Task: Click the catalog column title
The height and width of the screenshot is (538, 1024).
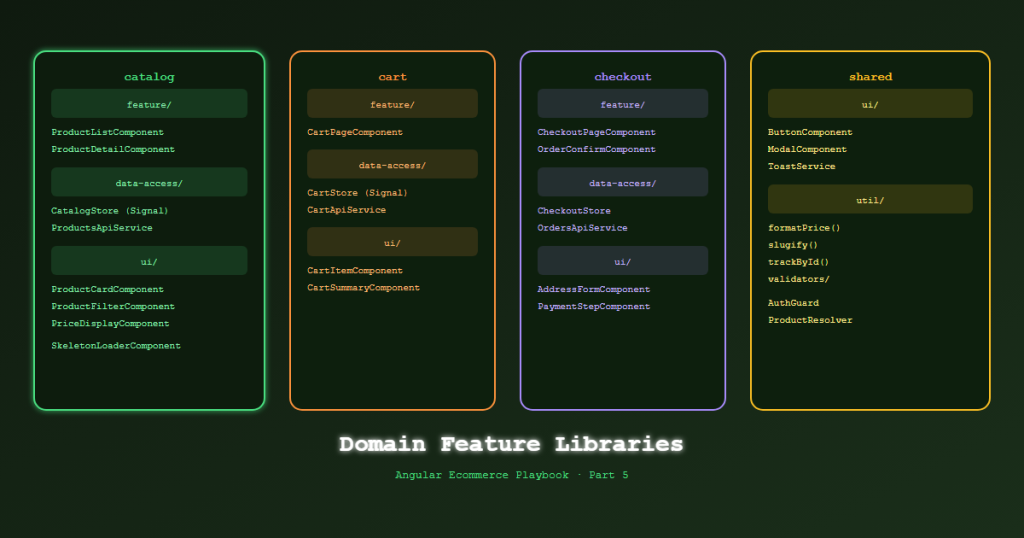Action: [149, 77]
